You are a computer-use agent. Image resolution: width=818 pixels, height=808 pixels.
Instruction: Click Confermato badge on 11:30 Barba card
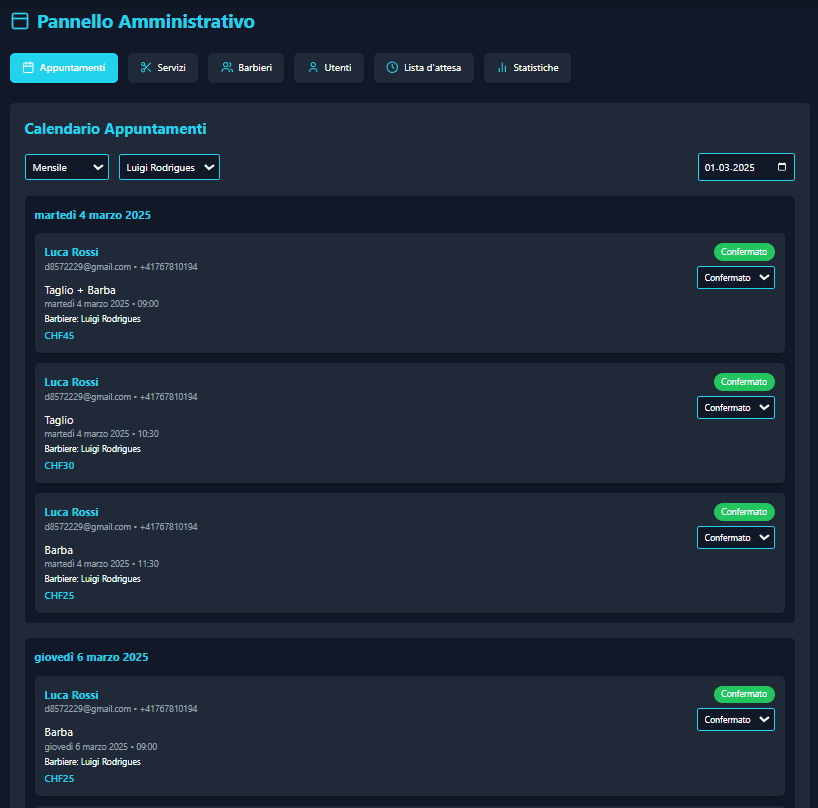click(744, 512)
